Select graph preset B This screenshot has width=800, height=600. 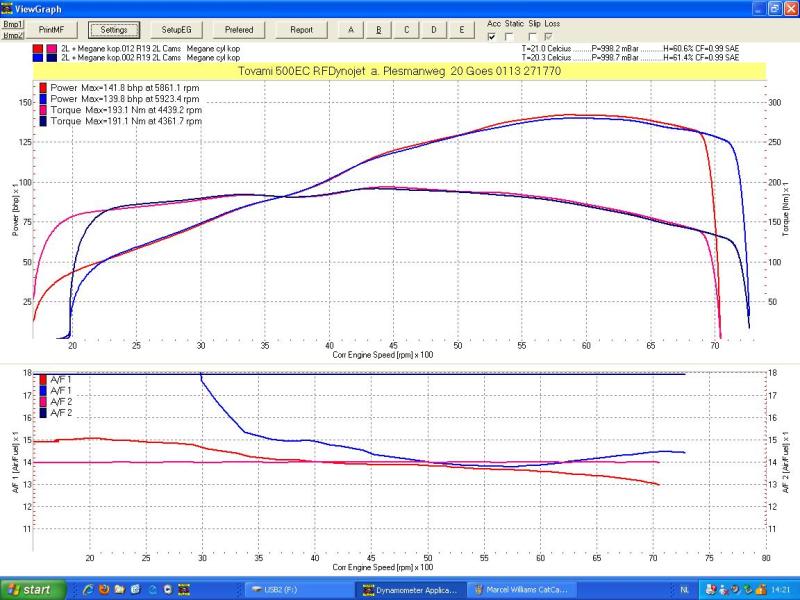tap(378, 30)
